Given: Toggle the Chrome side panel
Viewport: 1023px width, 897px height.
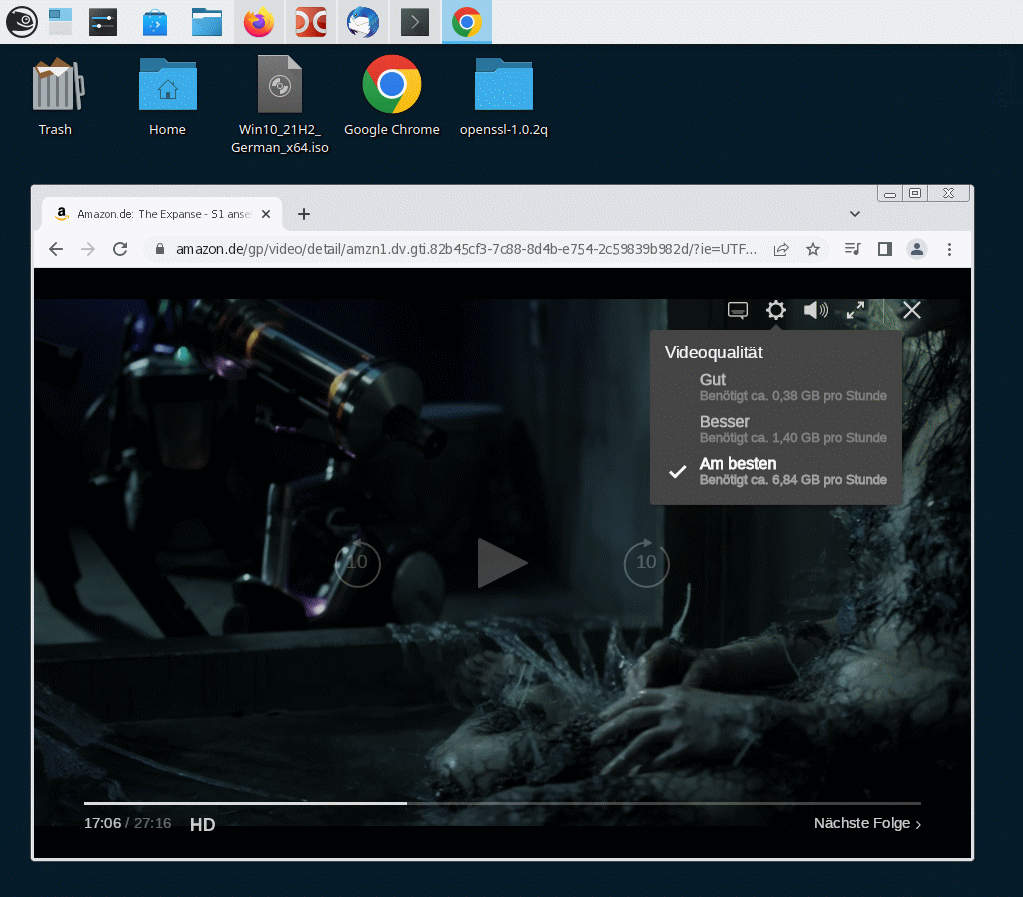Looking at the screenshot, I should [x=885, y=249].
